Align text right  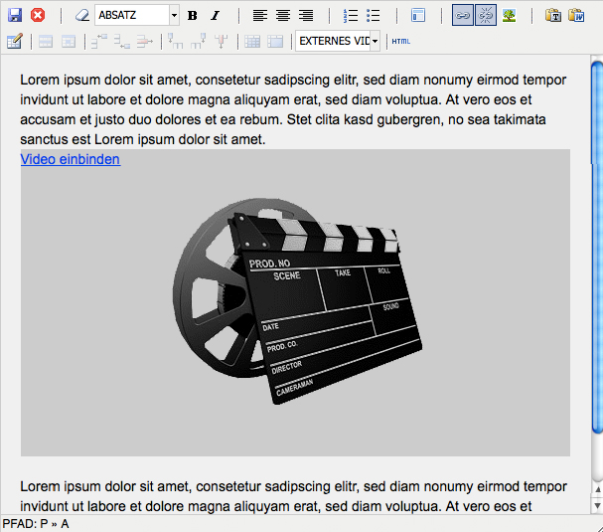pyautogui.click(x=306, y=15)
